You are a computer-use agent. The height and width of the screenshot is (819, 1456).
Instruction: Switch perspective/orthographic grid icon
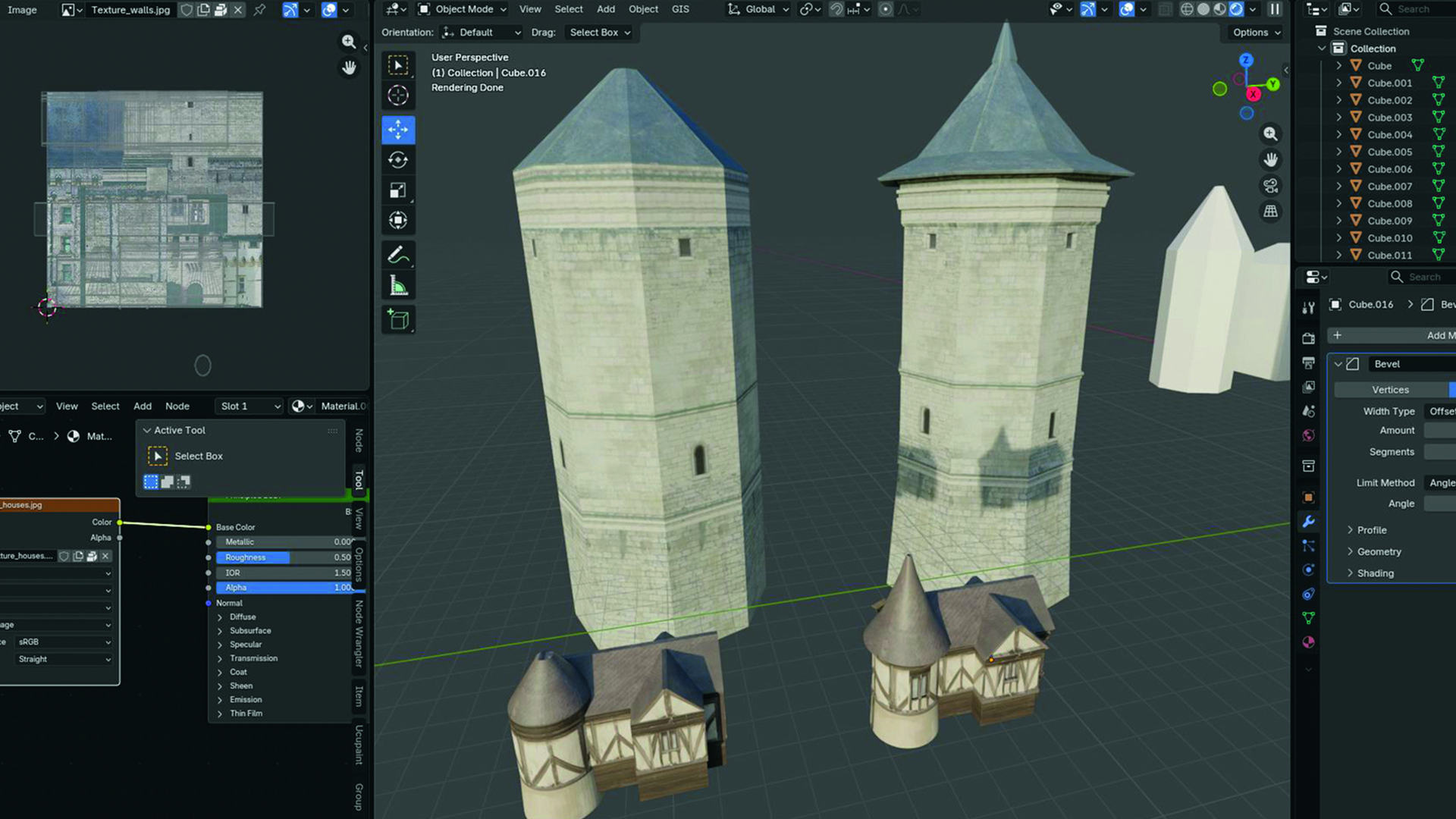coord(1270,212)
